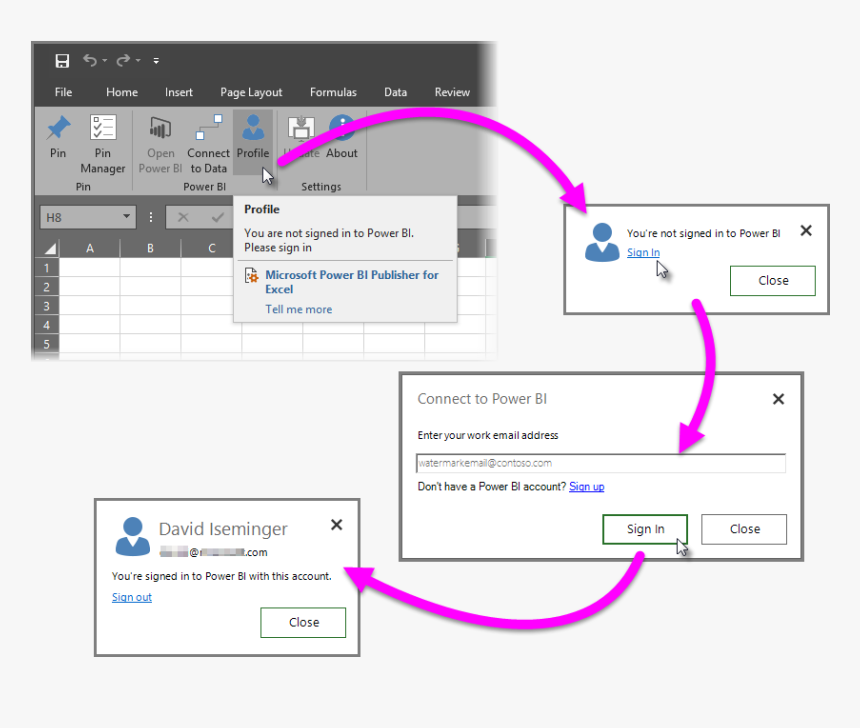
Task: Click the work email address input field
Action: (x=601, y=463)
